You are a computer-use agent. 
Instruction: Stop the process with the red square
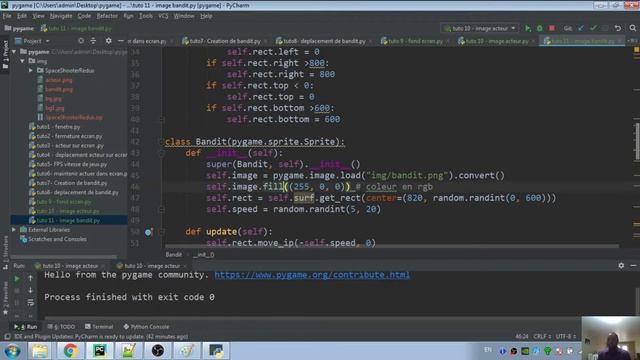tap(552, 28)
